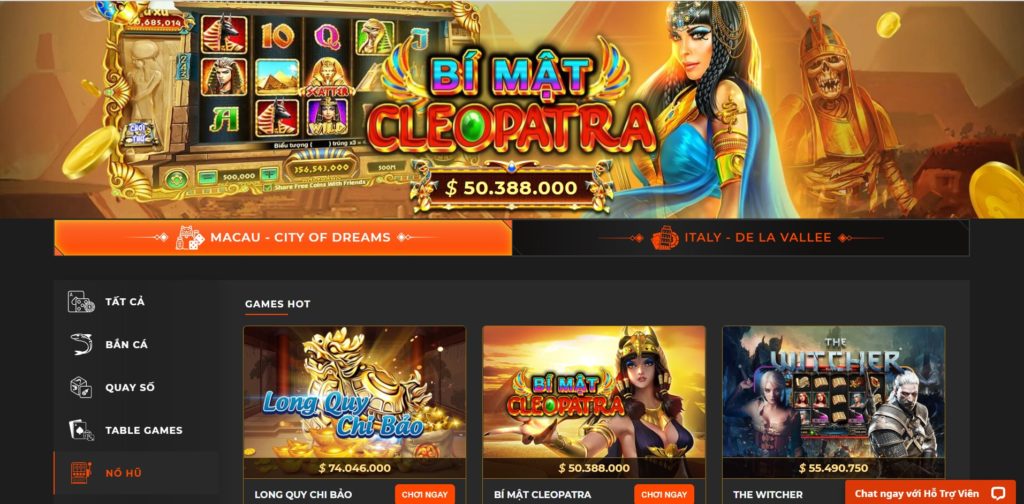The image size is (1024, 504).
Task: Click the Macau casino icon on orange tab
Action: pos(189,238)
